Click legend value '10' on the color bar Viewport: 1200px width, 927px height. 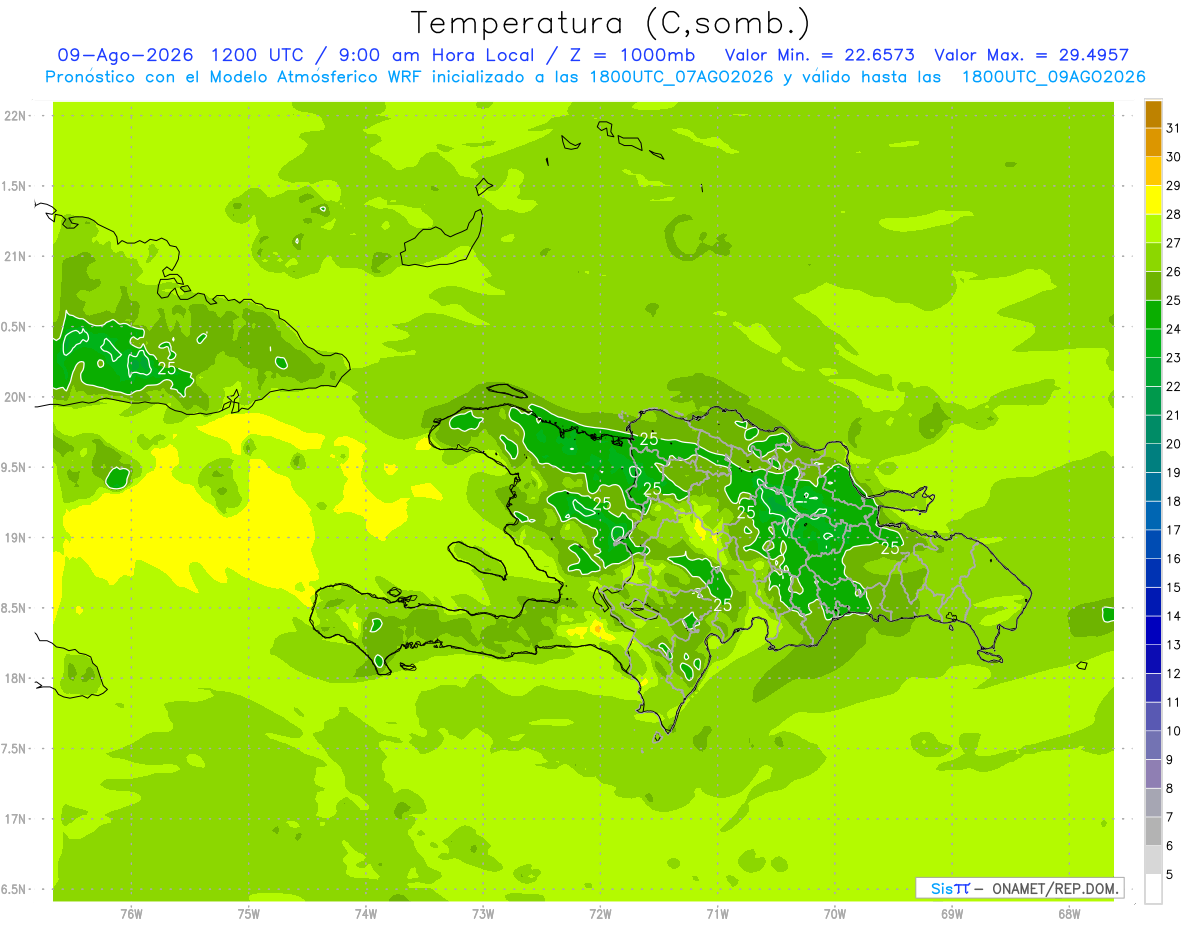click(1174, 730)
